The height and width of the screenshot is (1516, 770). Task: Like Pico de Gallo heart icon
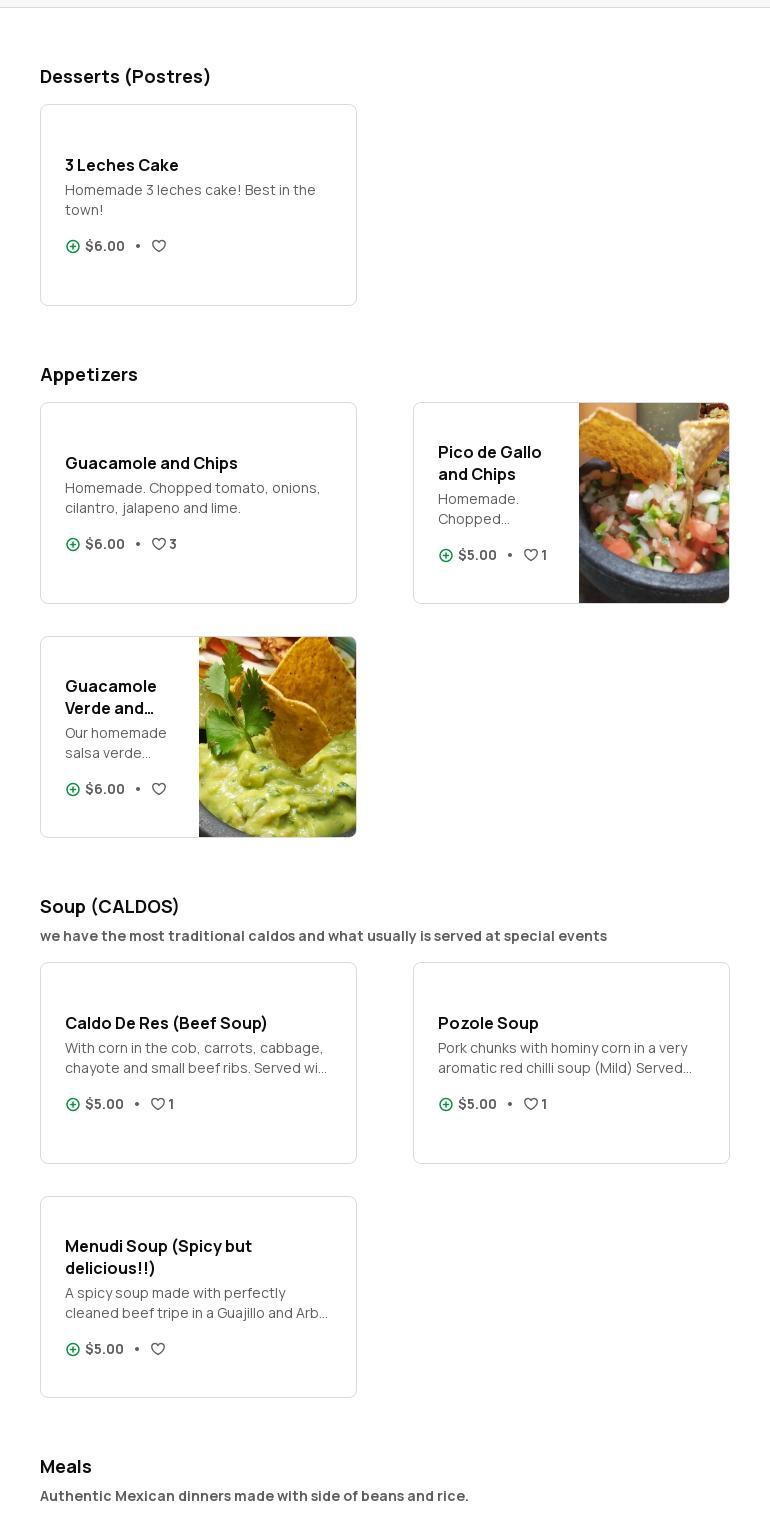pos(531,555)
